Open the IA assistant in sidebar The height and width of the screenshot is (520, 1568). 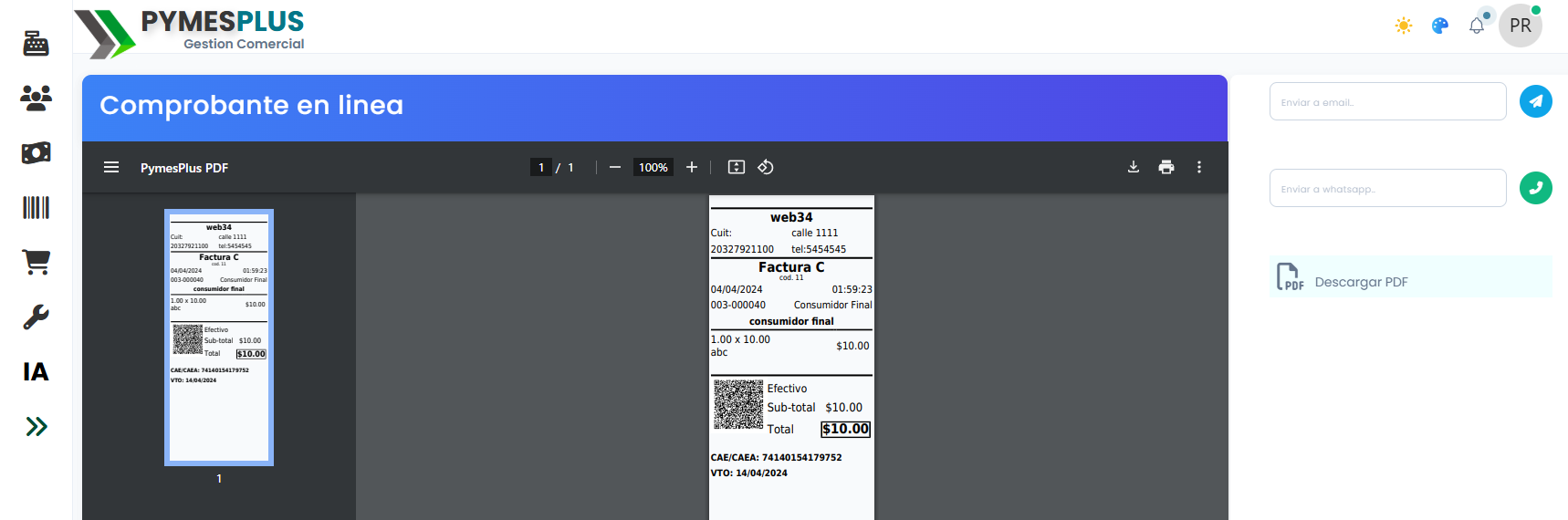point(36,371)
